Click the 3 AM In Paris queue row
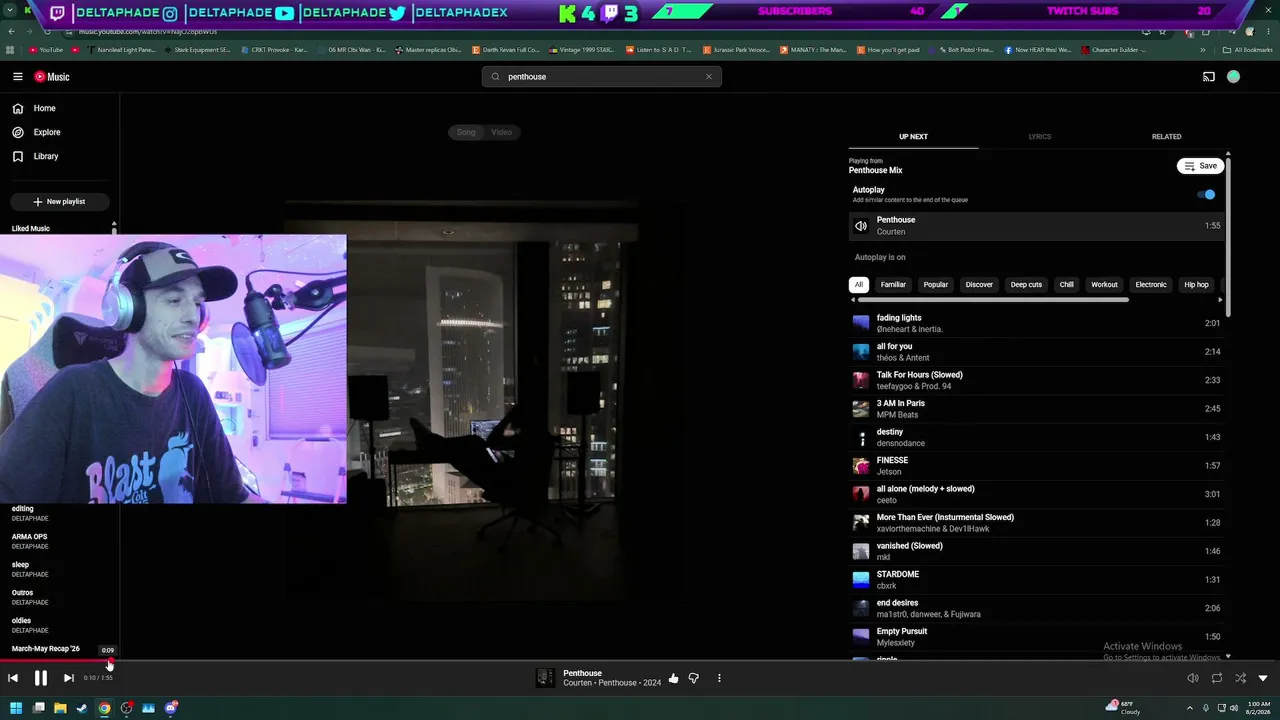The height and width of the screenshot is (720, 1280). click(1036, 409)
